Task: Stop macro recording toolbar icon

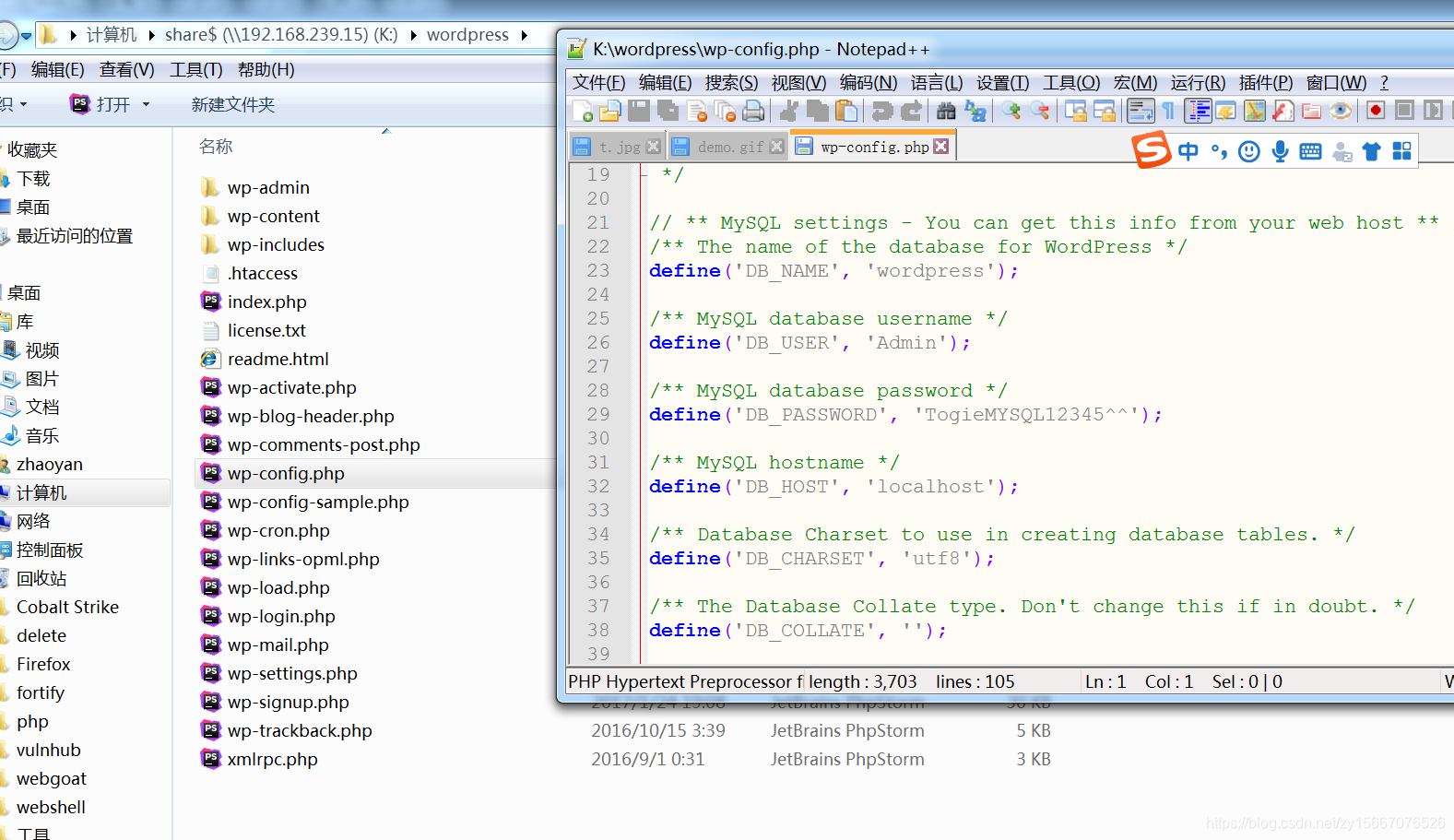Action: 1404,112
